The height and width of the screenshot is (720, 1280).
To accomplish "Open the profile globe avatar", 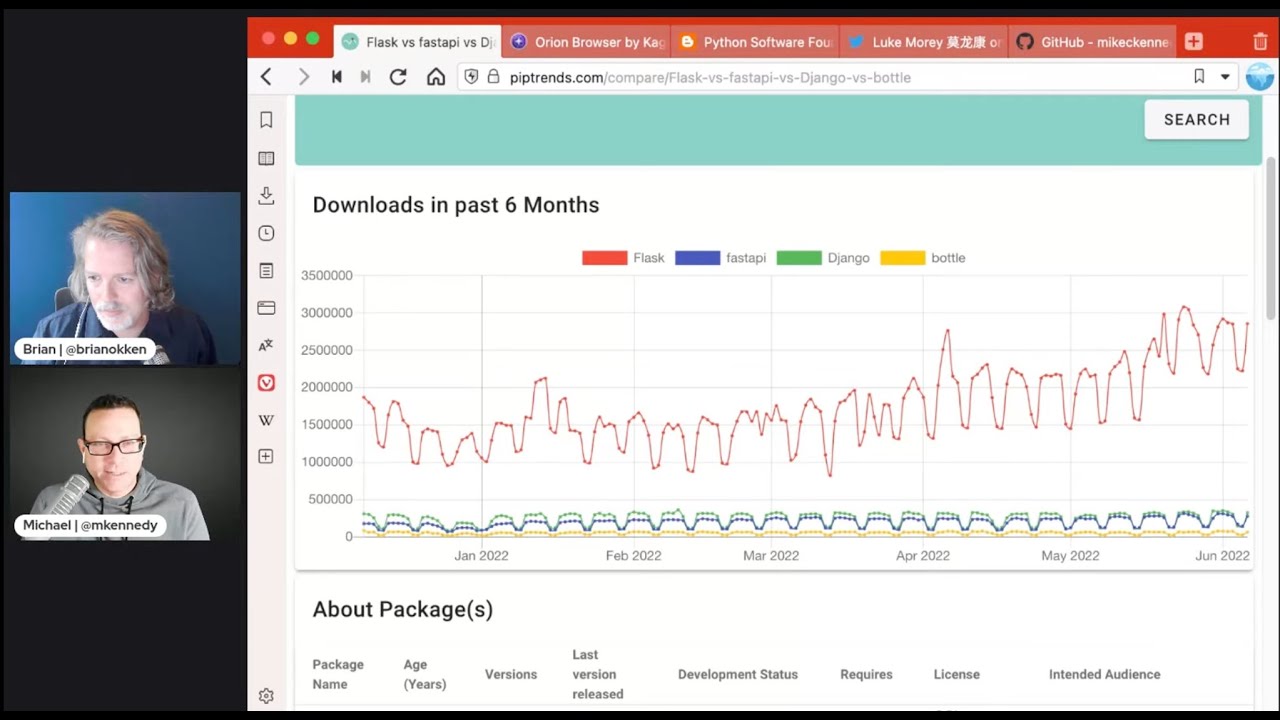I will point(1260,77).
